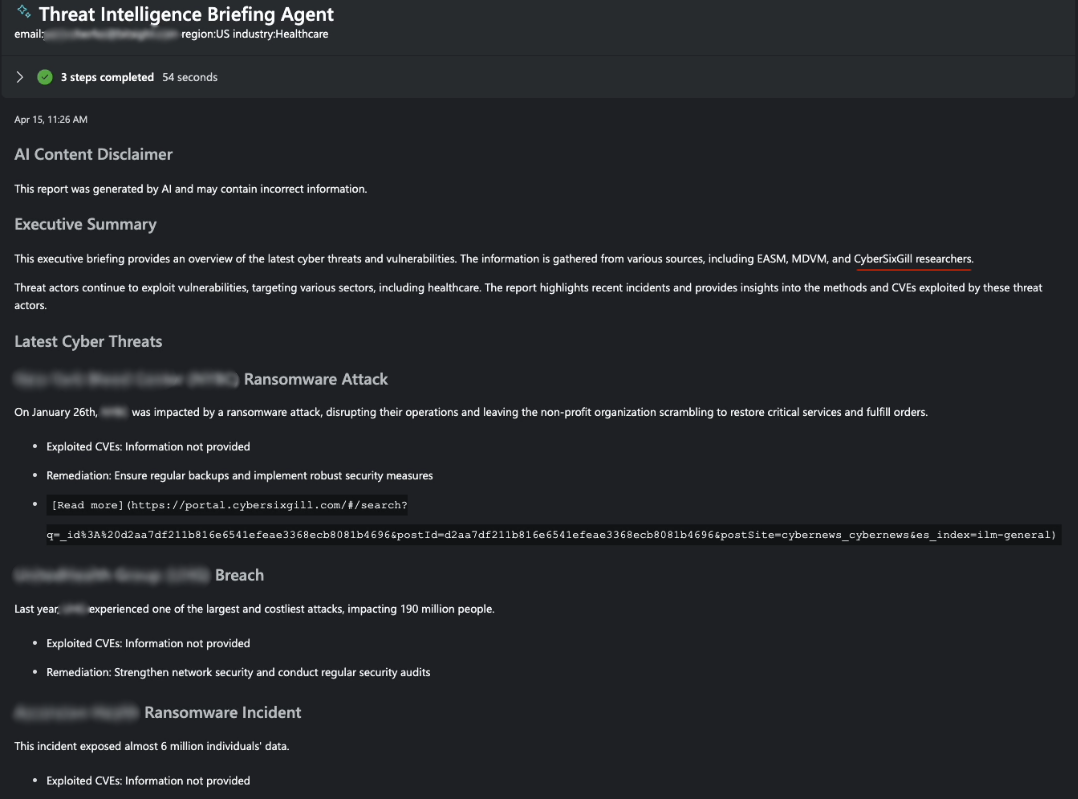Click the Apr 15, 11:26 AM timestamp
Image resolution: width=1078 pixels, height=799 pixels.
pyautogui.click(x=50, y=119)
